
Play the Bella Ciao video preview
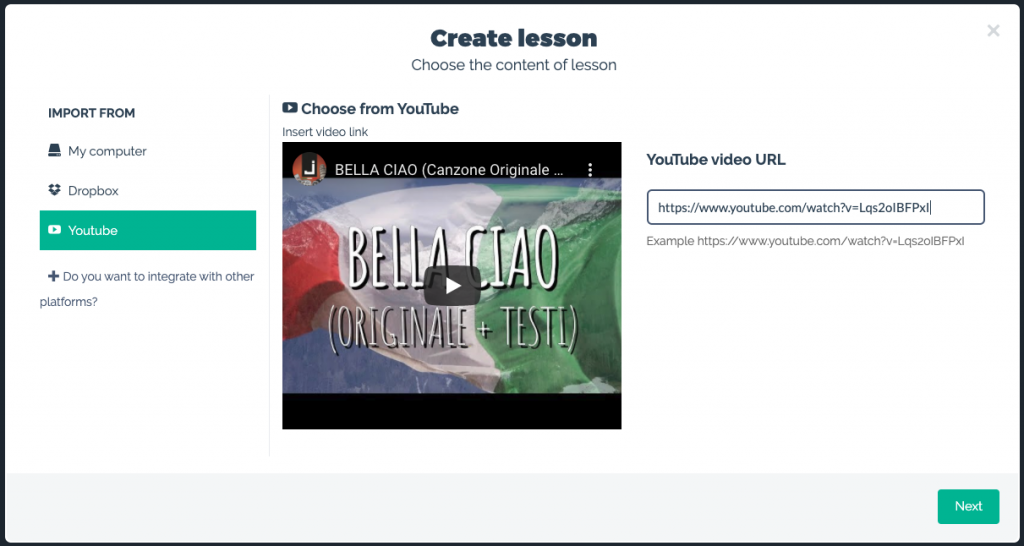452,285
